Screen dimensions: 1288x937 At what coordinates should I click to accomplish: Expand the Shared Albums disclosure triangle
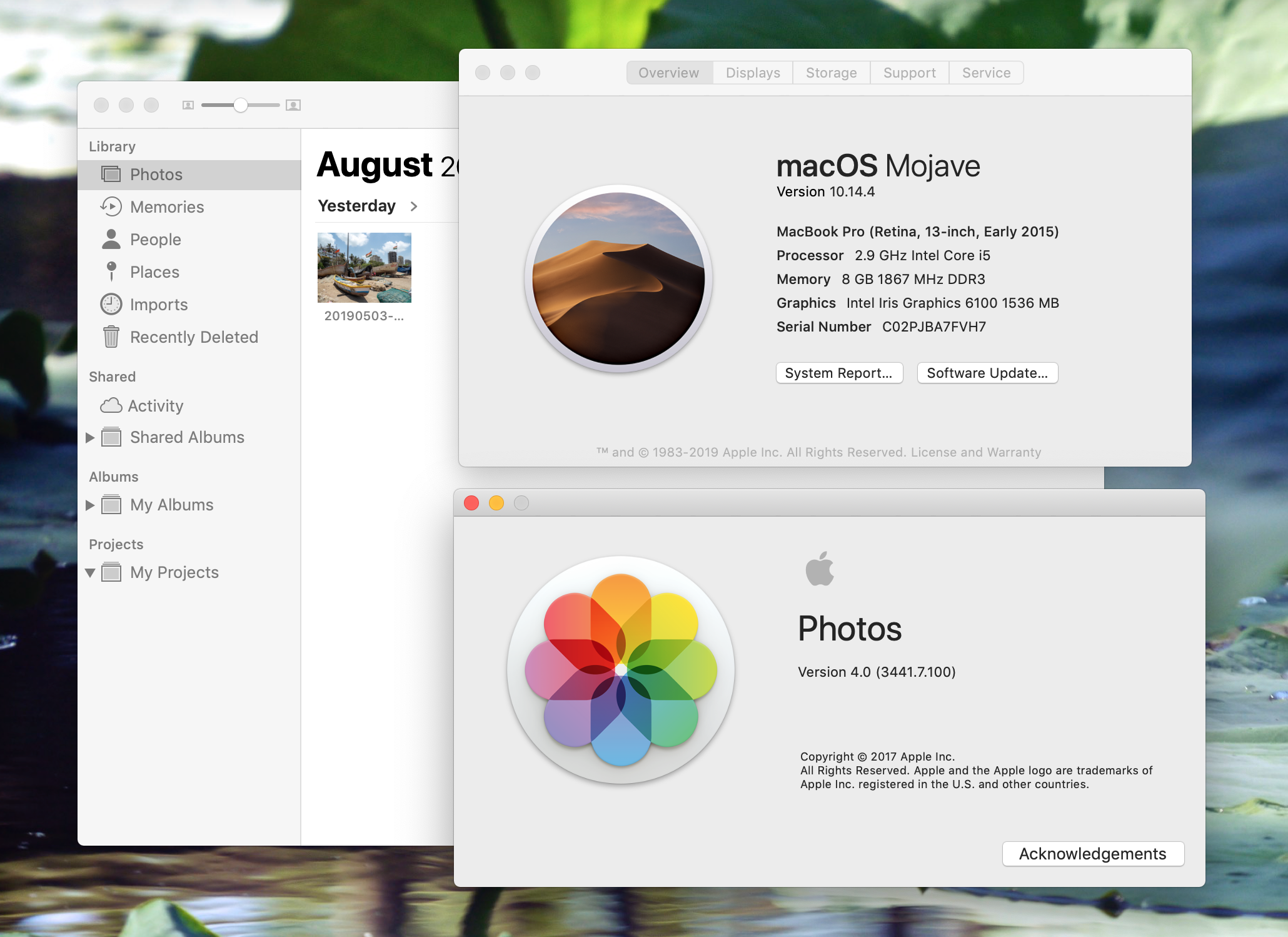90,437
